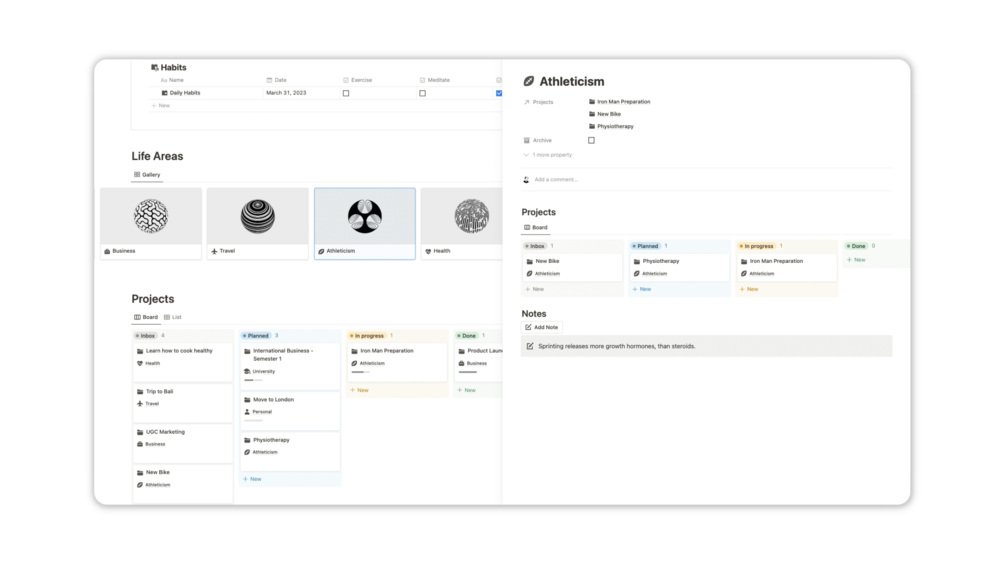Open the Planned group in main Projects board
Screen dimensions: 1005x565
pos(256,336)
